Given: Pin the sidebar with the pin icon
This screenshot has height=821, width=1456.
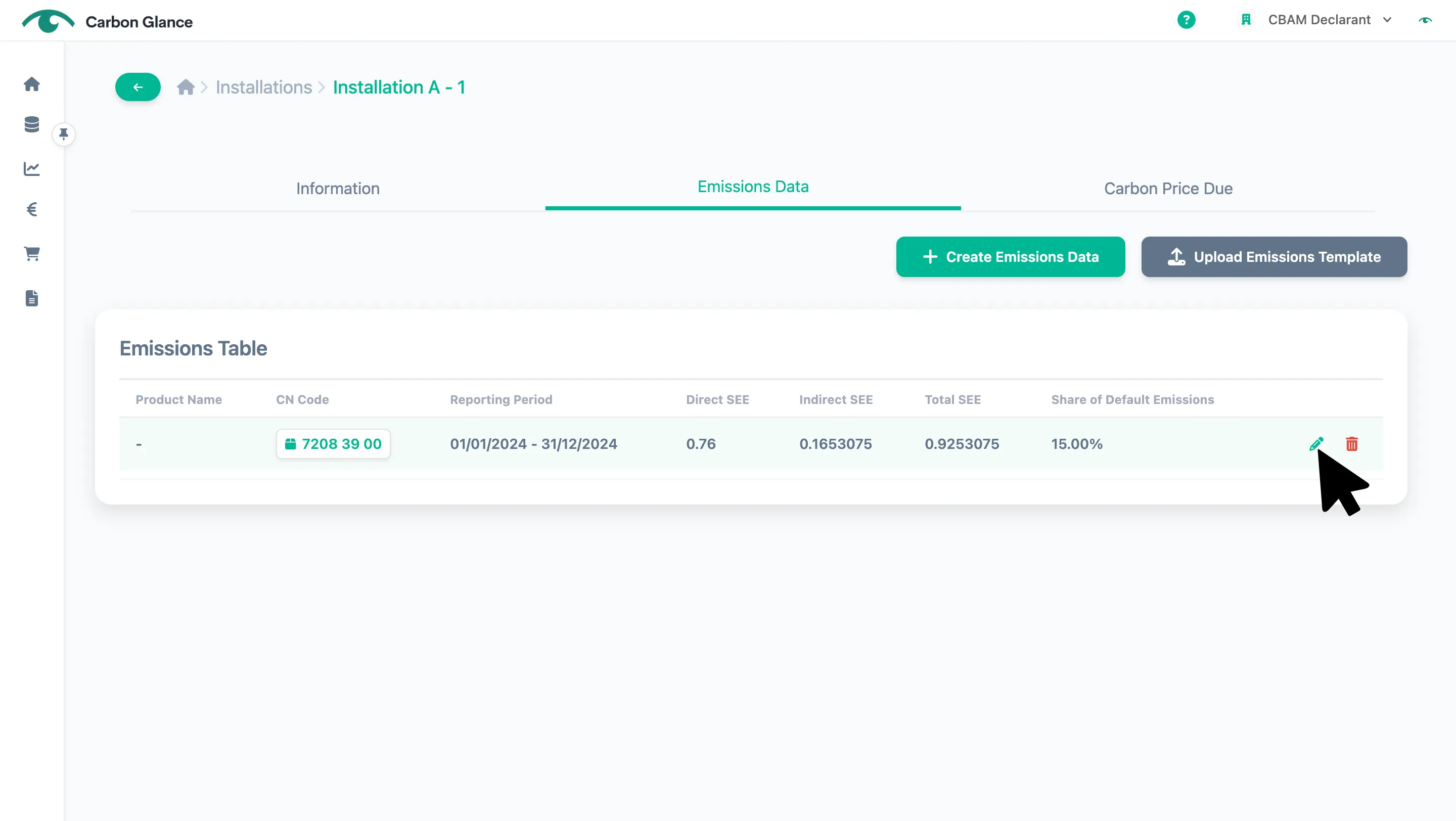Looking at the screenshot, I should point(64,134).
